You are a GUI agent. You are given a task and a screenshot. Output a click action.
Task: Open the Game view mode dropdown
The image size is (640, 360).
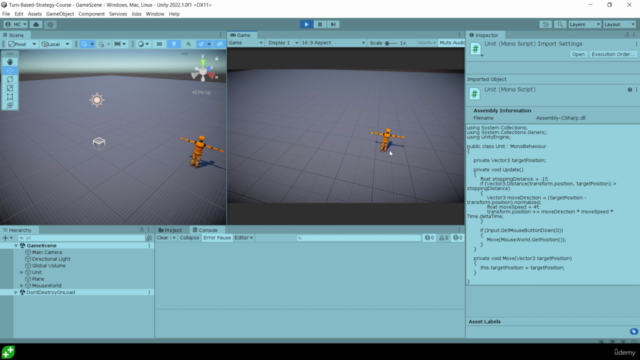pos(245,43)
